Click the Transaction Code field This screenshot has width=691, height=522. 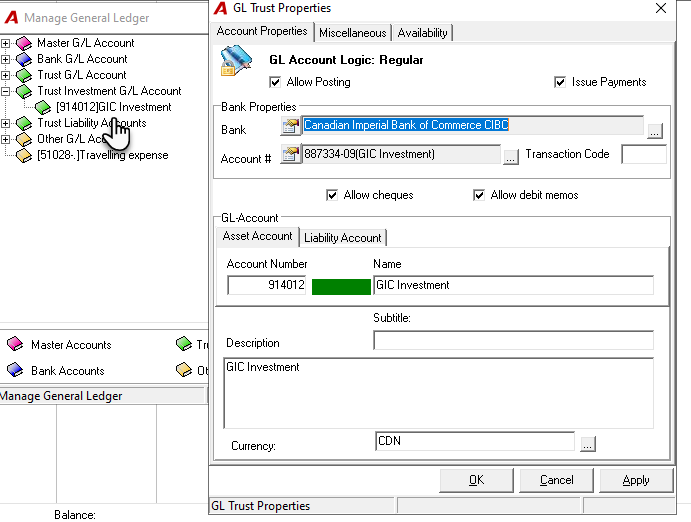(x=644, y=154)
